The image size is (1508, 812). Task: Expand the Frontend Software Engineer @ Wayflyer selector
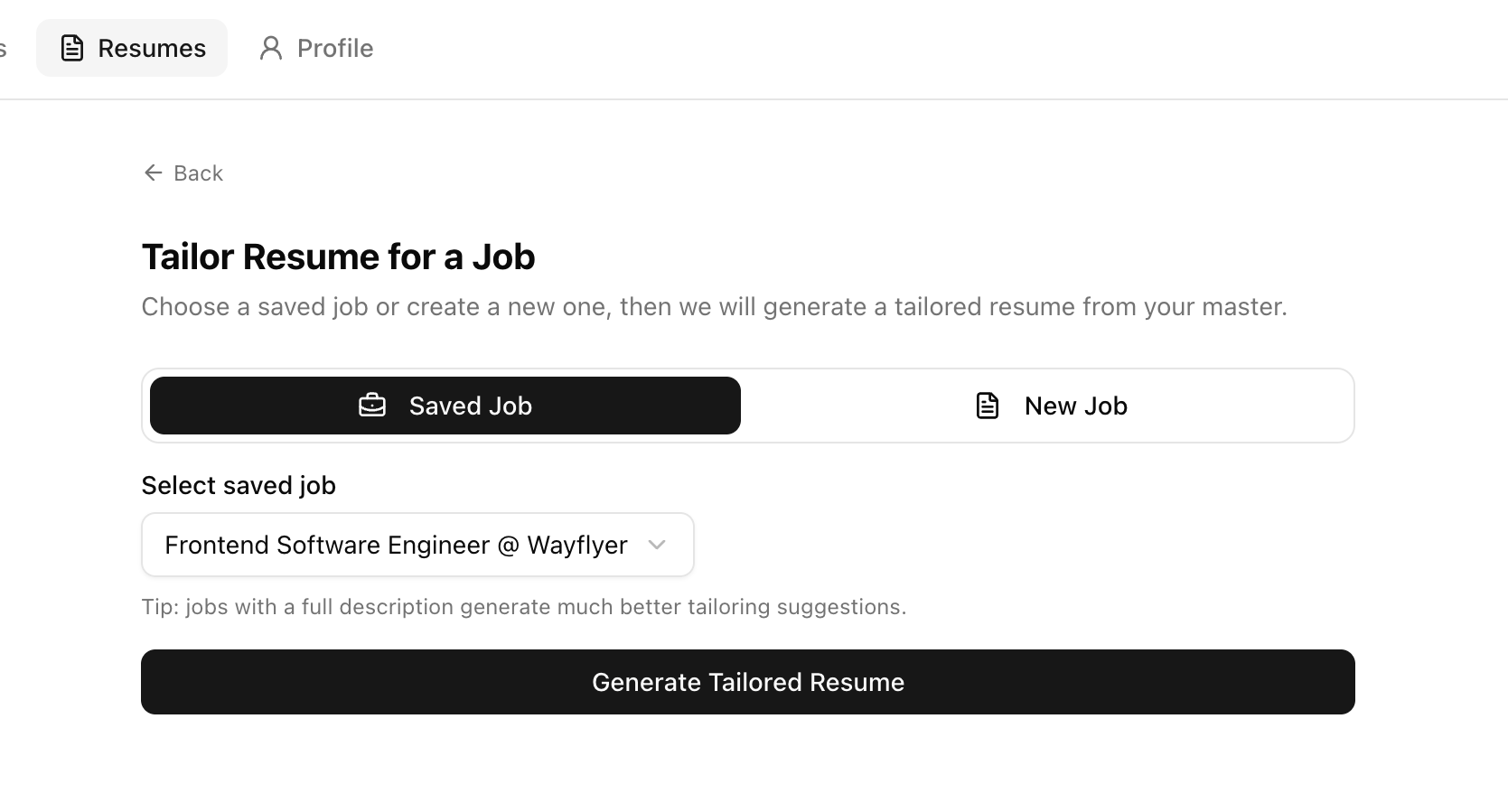tap(417, 545)
